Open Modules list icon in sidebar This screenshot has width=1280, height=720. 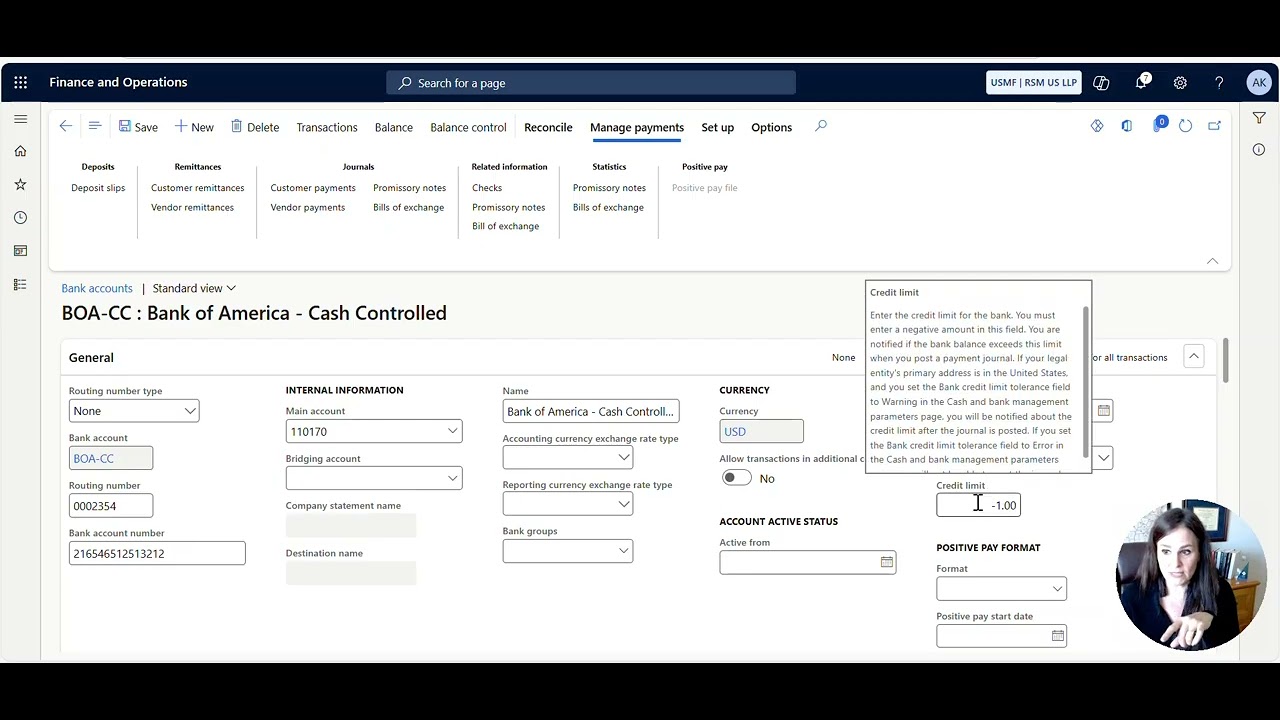point(20,285)
